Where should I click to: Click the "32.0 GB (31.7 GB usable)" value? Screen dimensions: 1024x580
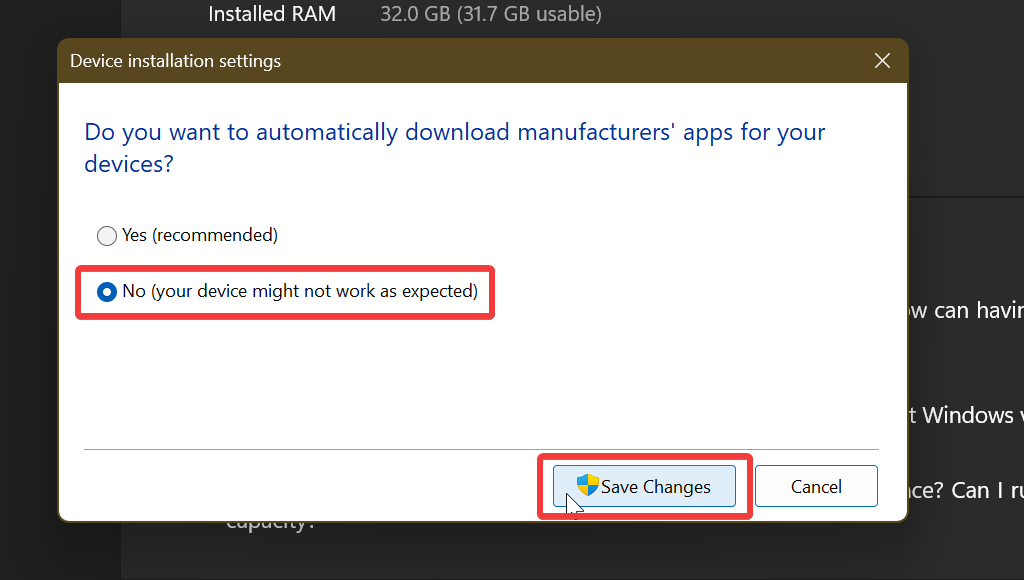[490, 14]
